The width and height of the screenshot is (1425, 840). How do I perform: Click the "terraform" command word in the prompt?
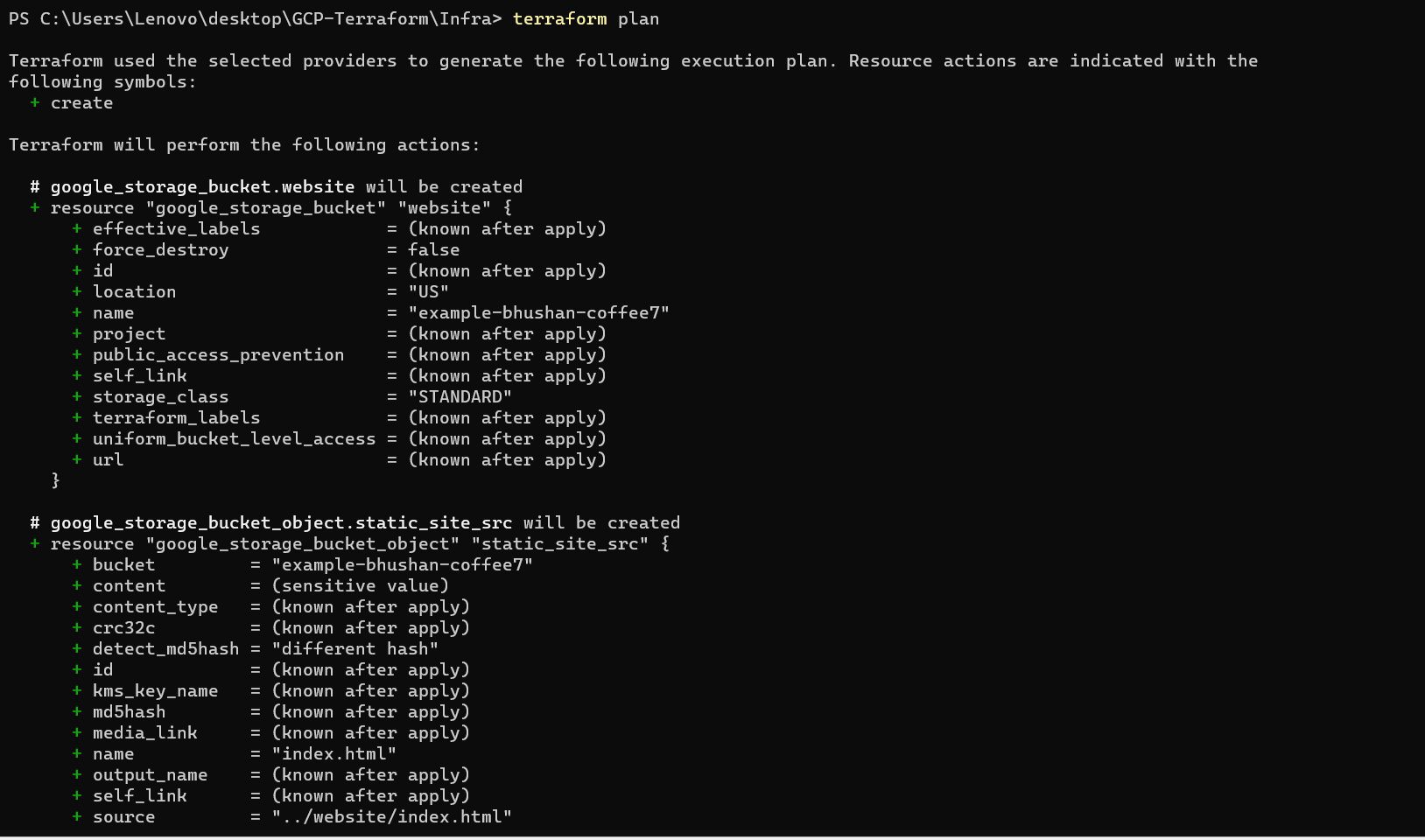tap(559, 19)
